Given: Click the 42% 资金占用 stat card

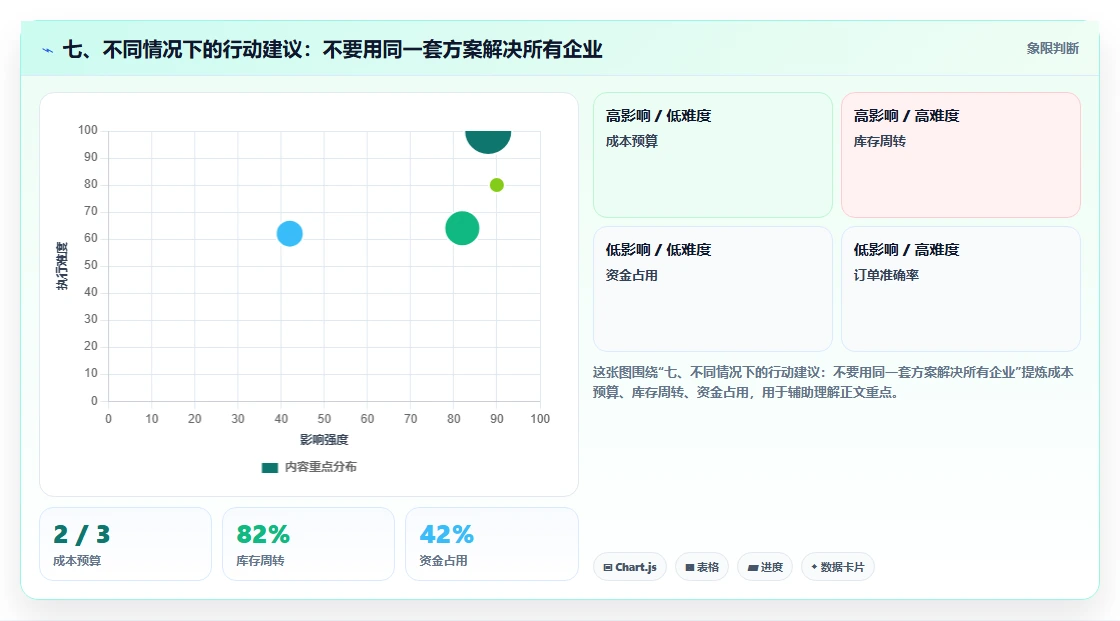Looking at the screenshot, I should coord(491,544).
